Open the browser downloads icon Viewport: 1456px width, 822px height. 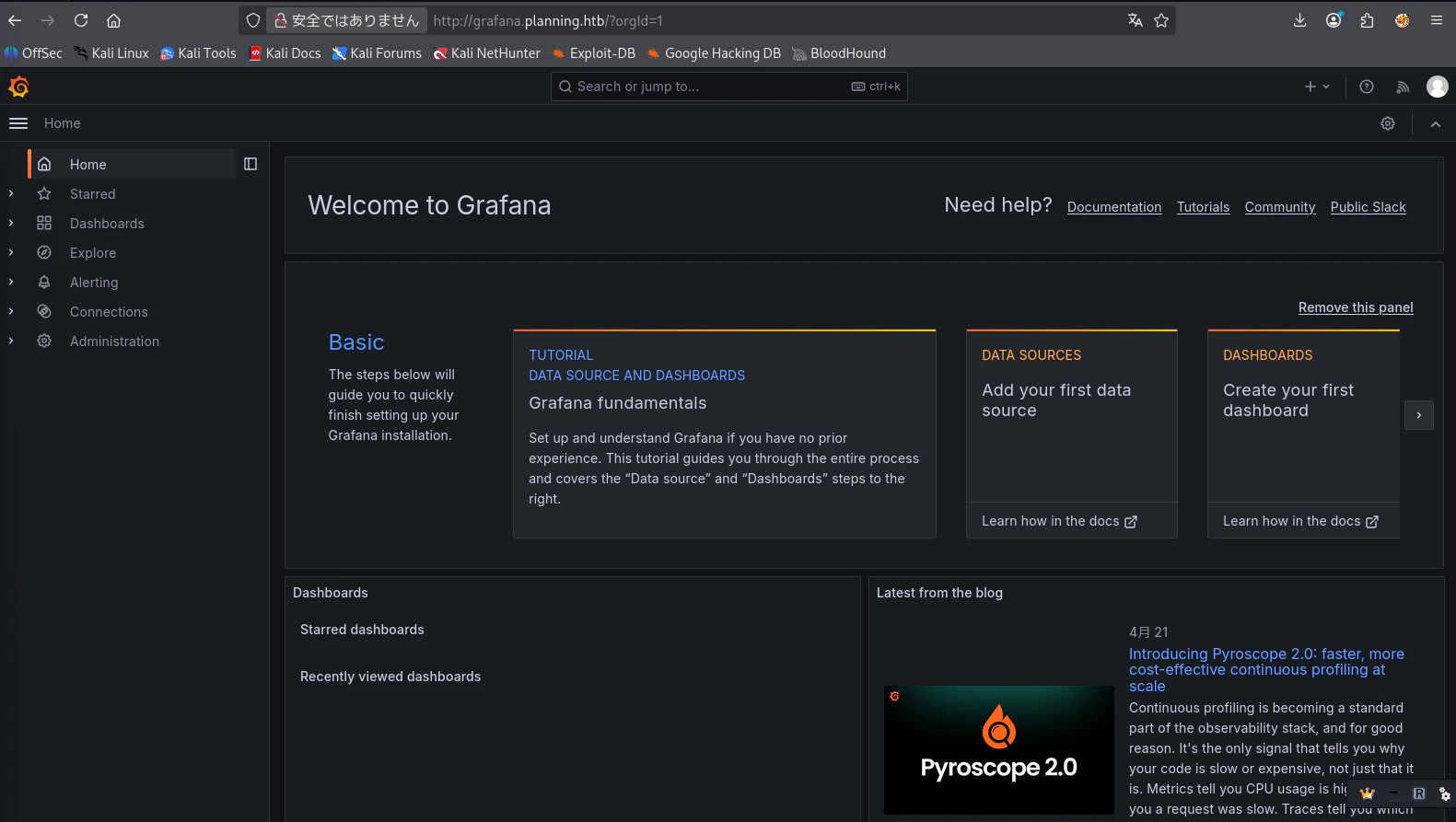pos(1300,20)
